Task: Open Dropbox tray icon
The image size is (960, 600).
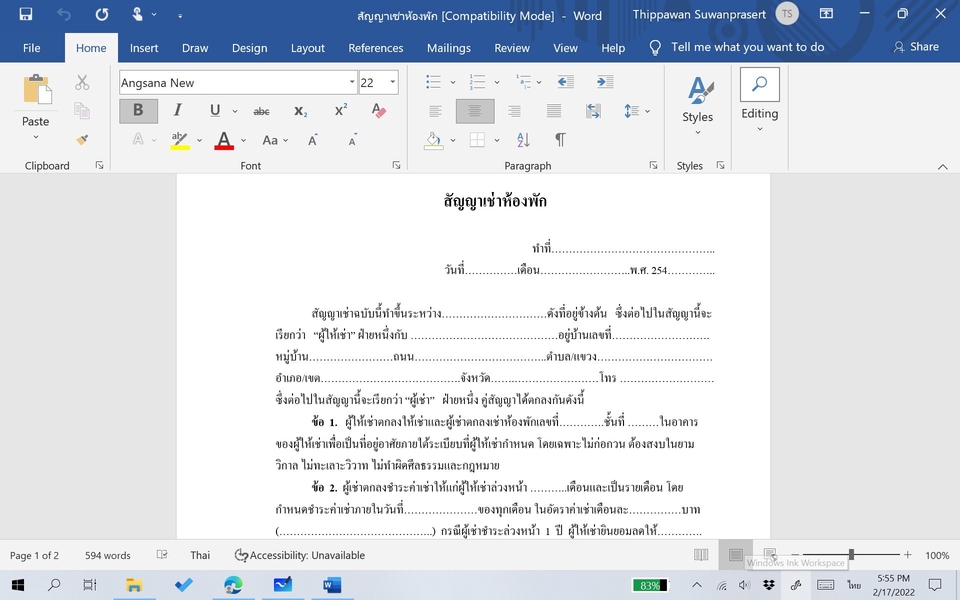Action: click(x=769, y=585)
